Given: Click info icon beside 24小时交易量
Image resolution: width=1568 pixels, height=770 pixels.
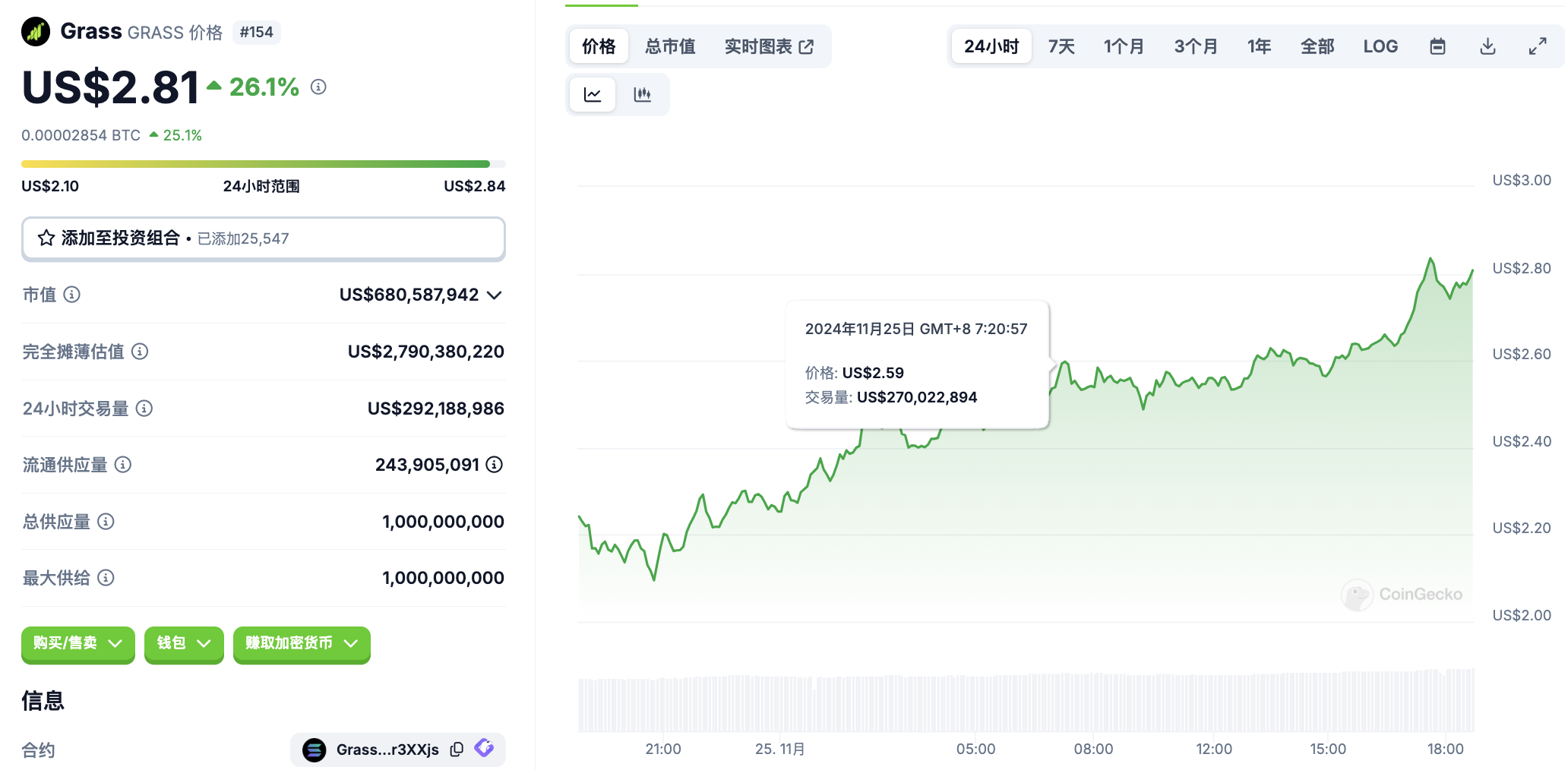Looking at the screenshot, I should click(144, 409).
